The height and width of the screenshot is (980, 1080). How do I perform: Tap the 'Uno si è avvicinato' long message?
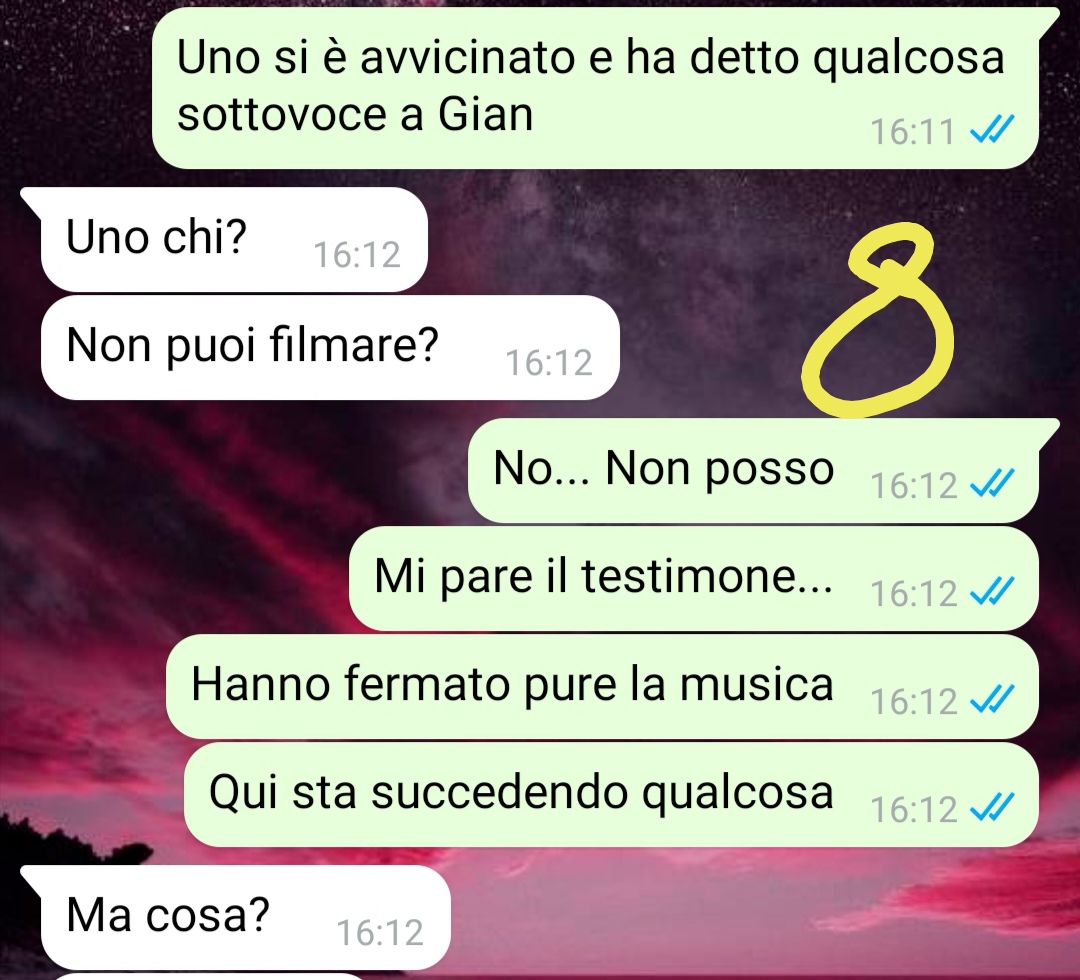[595, 87]
